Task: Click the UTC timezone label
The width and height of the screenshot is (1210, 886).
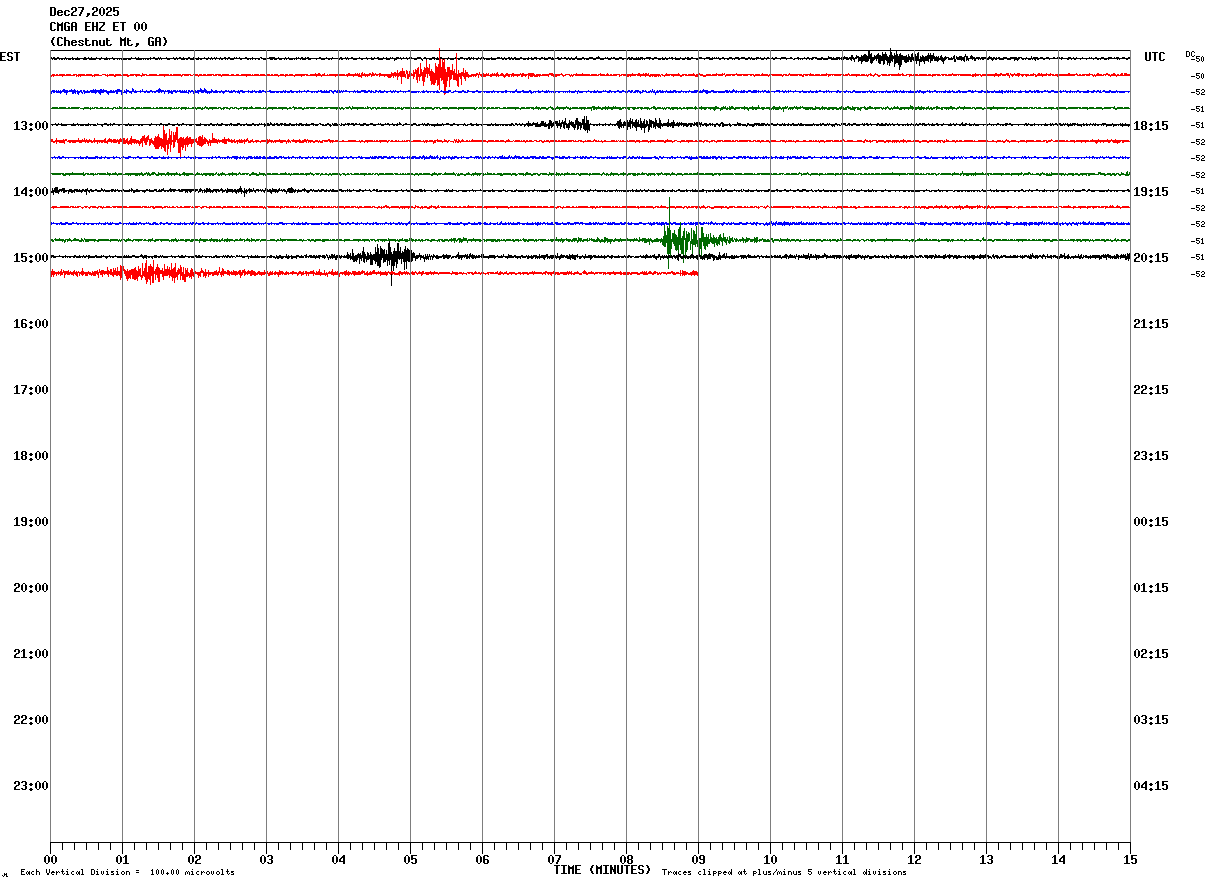Action: (1155, 57)
